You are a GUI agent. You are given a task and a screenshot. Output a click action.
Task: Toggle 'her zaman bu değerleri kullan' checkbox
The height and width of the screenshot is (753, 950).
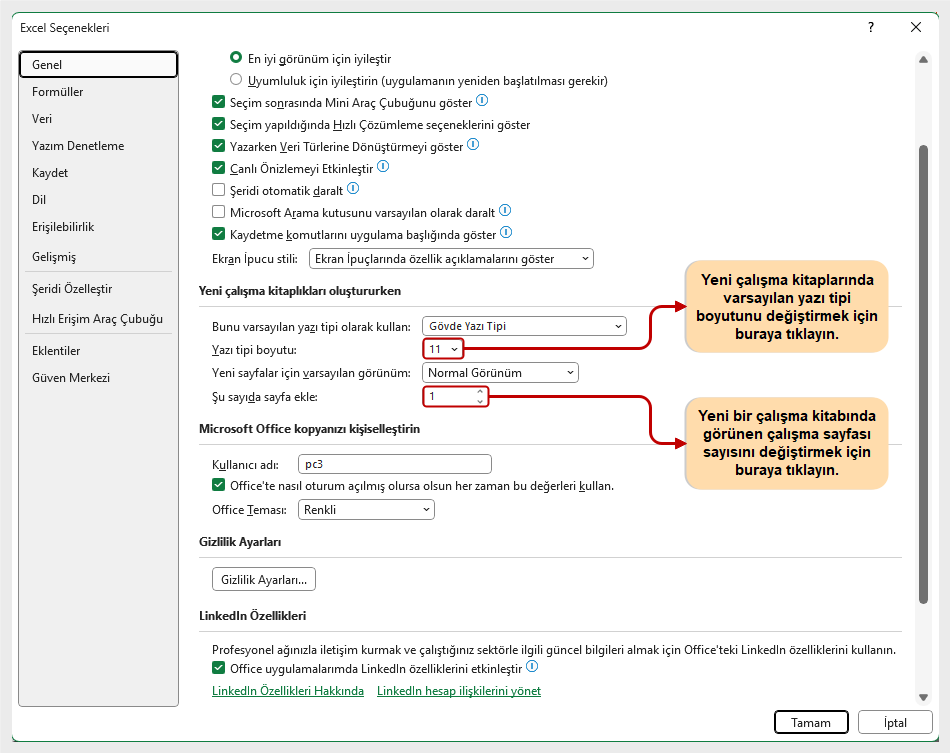click(x=219, y=485)
